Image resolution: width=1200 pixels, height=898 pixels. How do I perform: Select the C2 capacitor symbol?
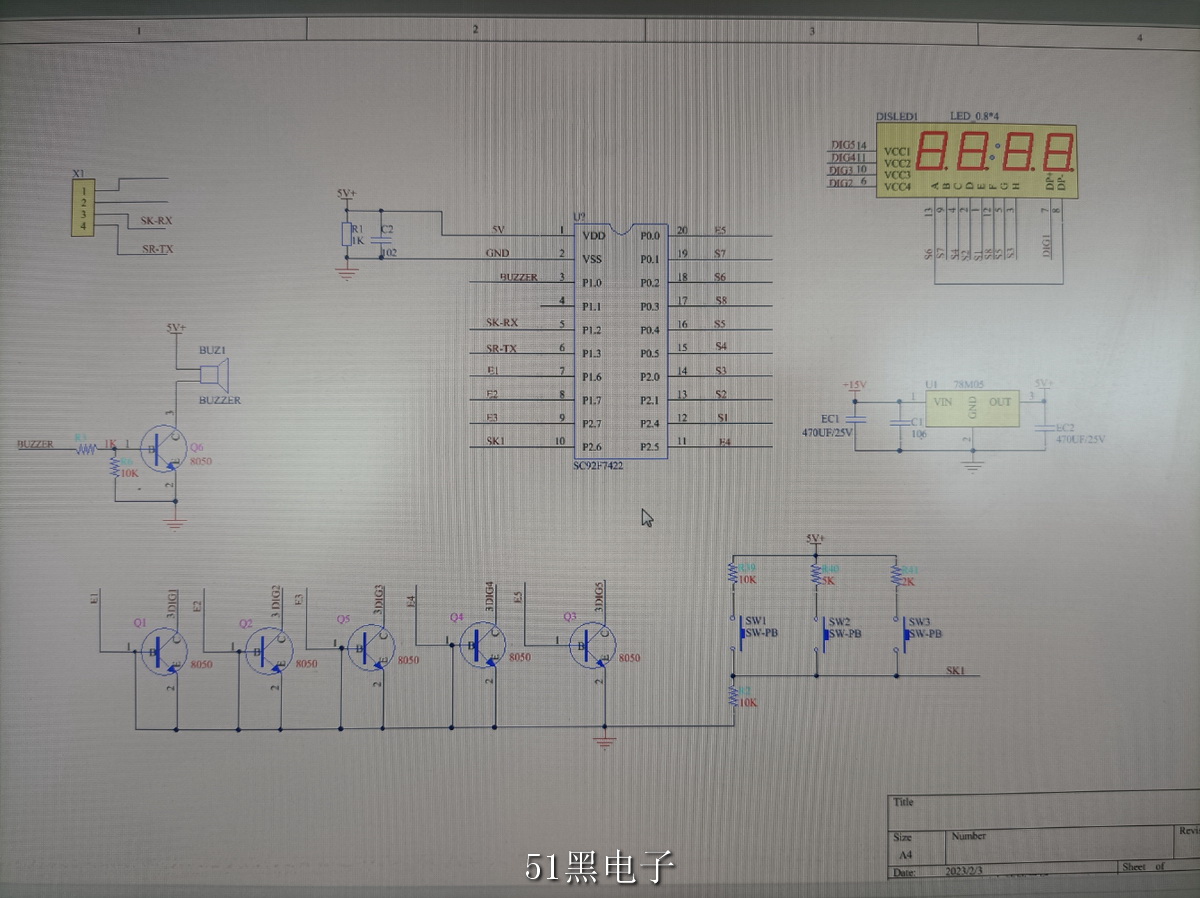click(380, 240)
